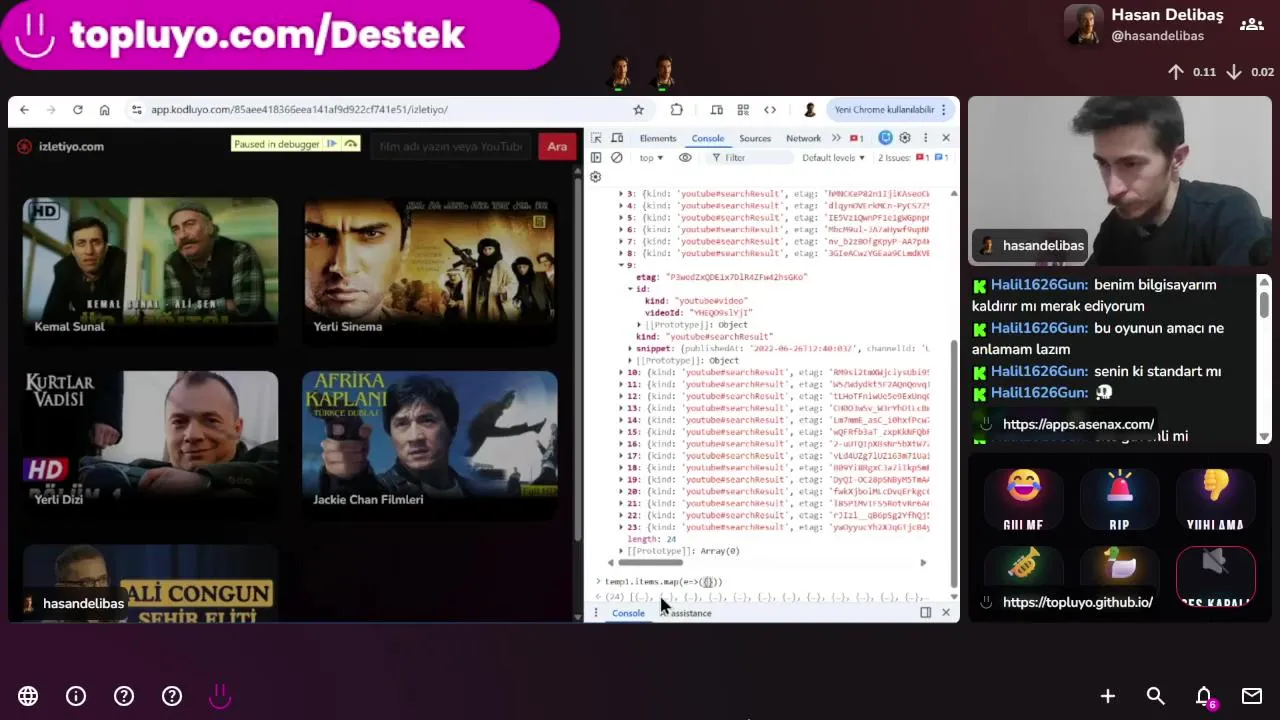1280x720 pixels.
Task: Click the blue AI assistance icon in DevTools
Action: [x=885, y=138]
